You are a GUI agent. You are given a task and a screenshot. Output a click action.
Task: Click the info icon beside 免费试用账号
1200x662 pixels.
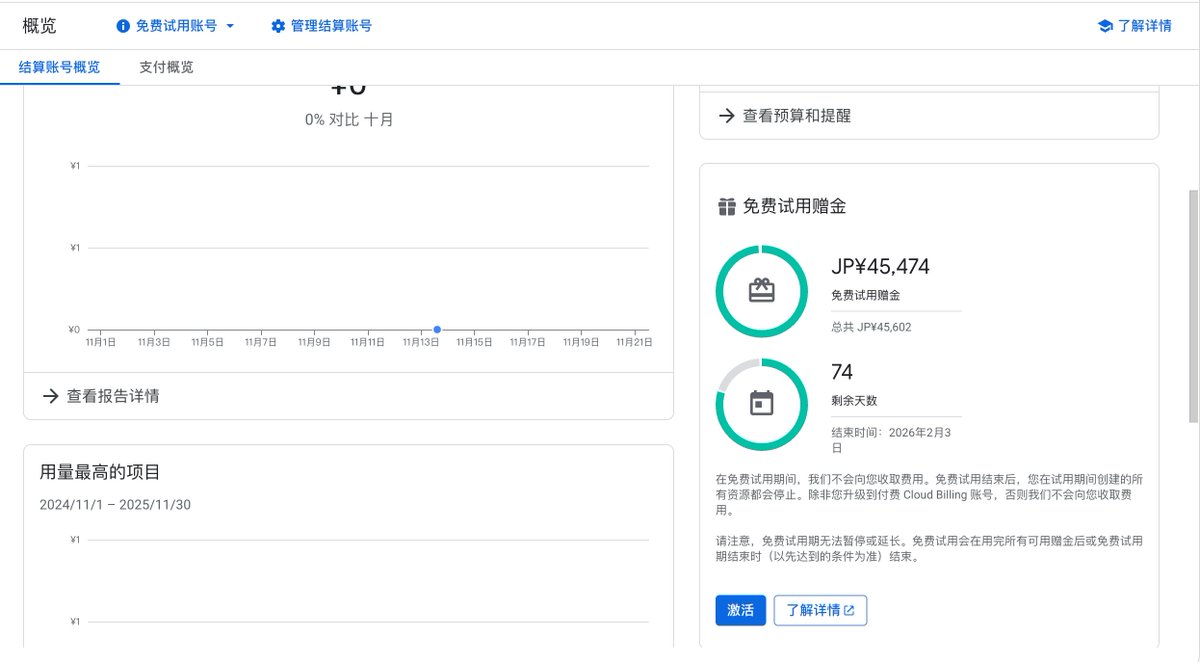click(123, 26)
